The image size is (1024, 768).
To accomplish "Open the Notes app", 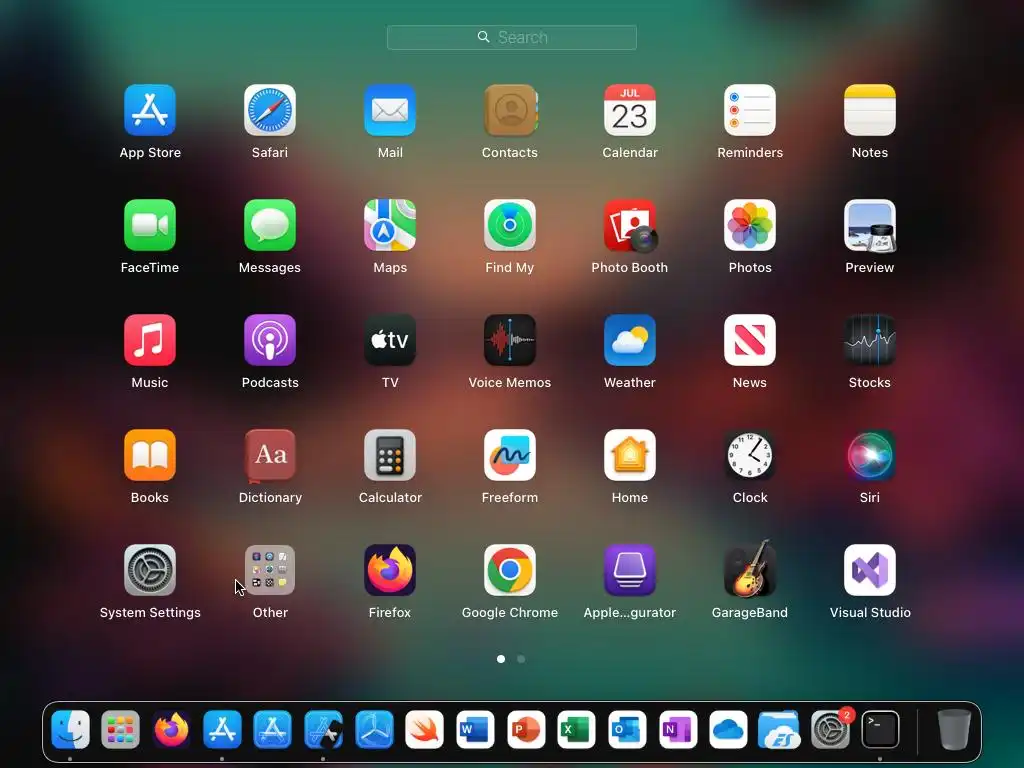I will [870, 110].
